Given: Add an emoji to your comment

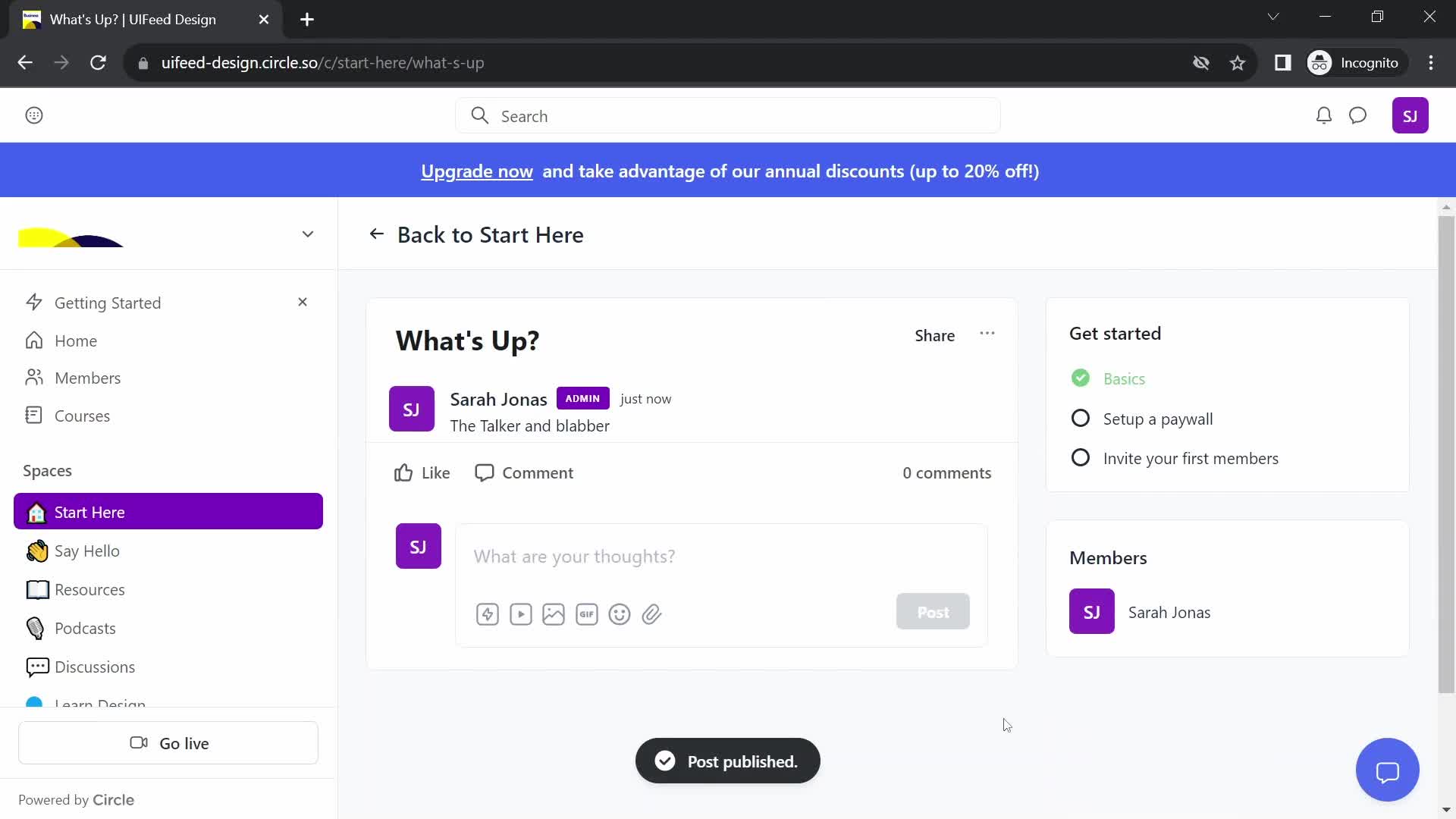Looking at the screenshot, I should coord(620,614).
